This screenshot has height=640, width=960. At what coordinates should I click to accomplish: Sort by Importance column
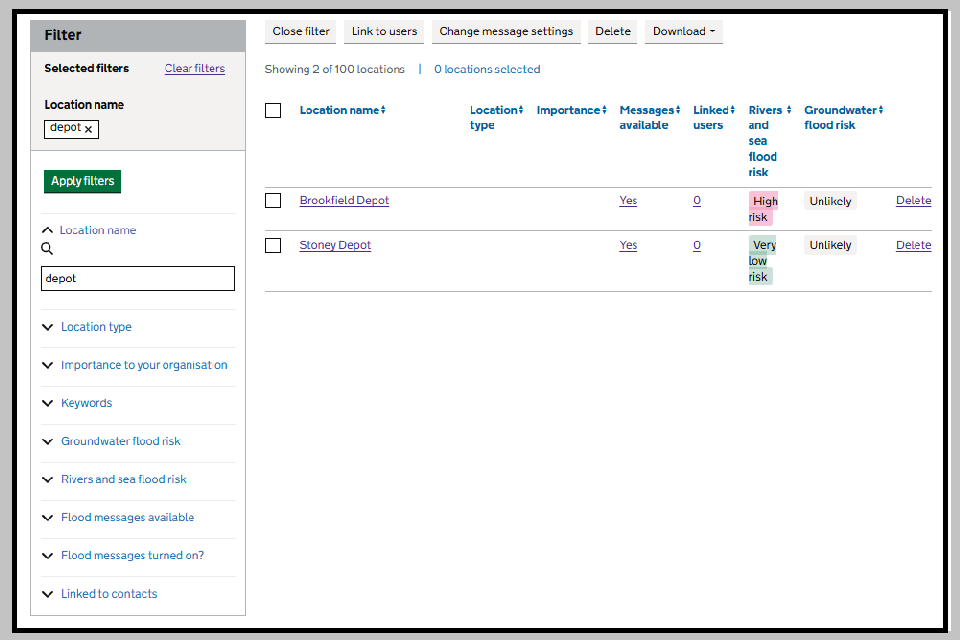click(571, 110)
